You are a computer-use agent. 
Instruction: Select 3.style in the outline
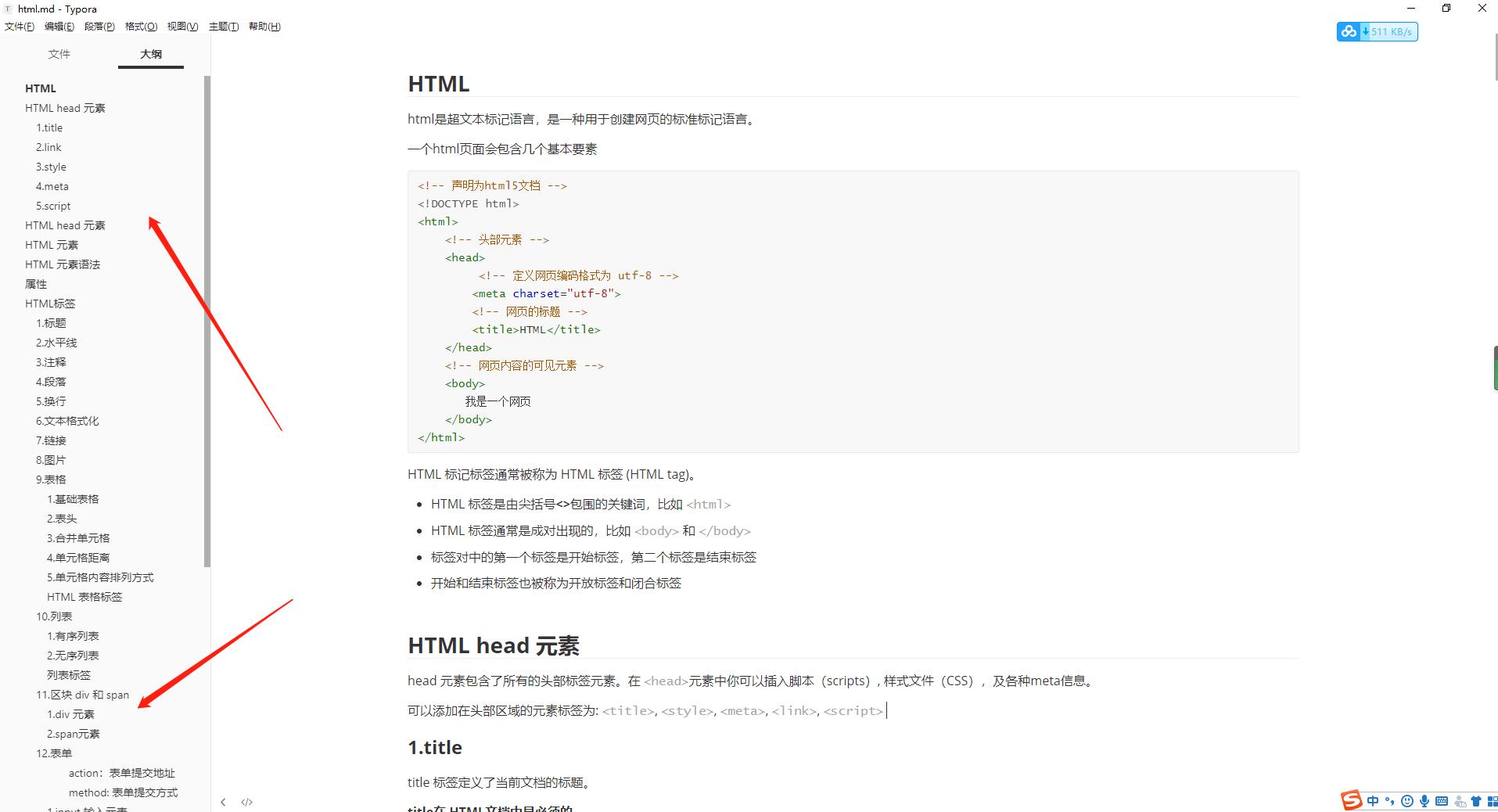point(51,167)
